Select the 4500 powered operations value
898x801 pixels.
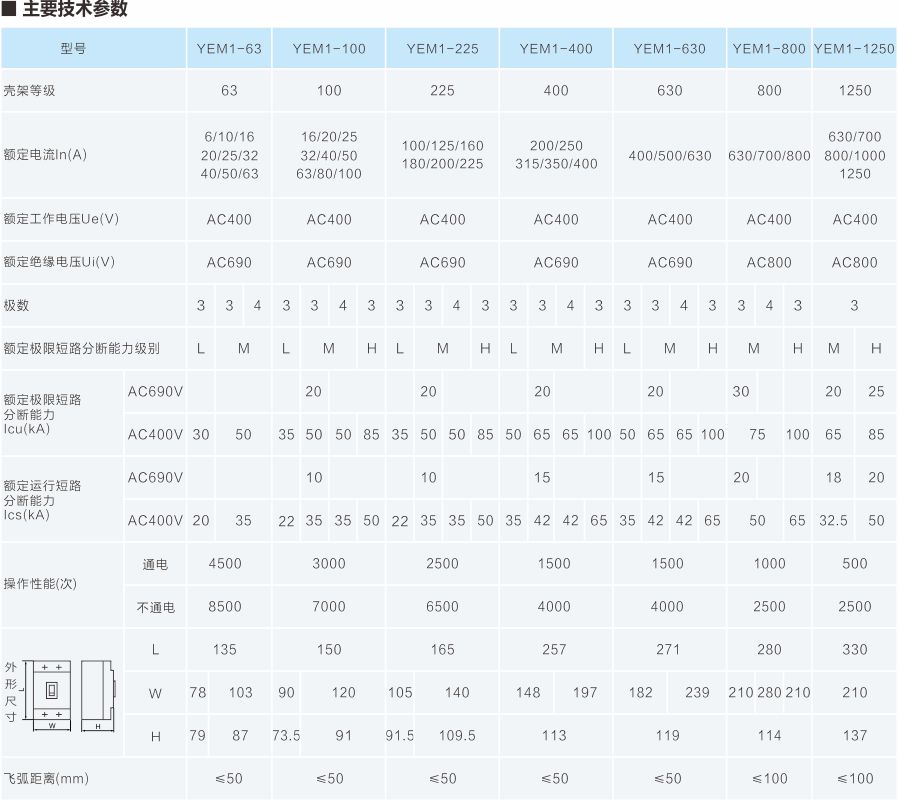[x=224, y=563]
